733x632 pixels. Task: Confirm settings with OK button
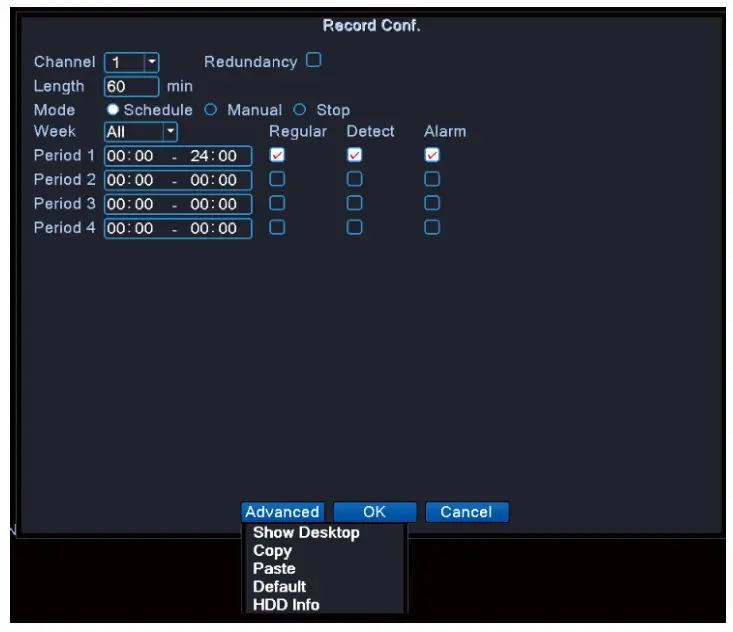pos(375,512)
